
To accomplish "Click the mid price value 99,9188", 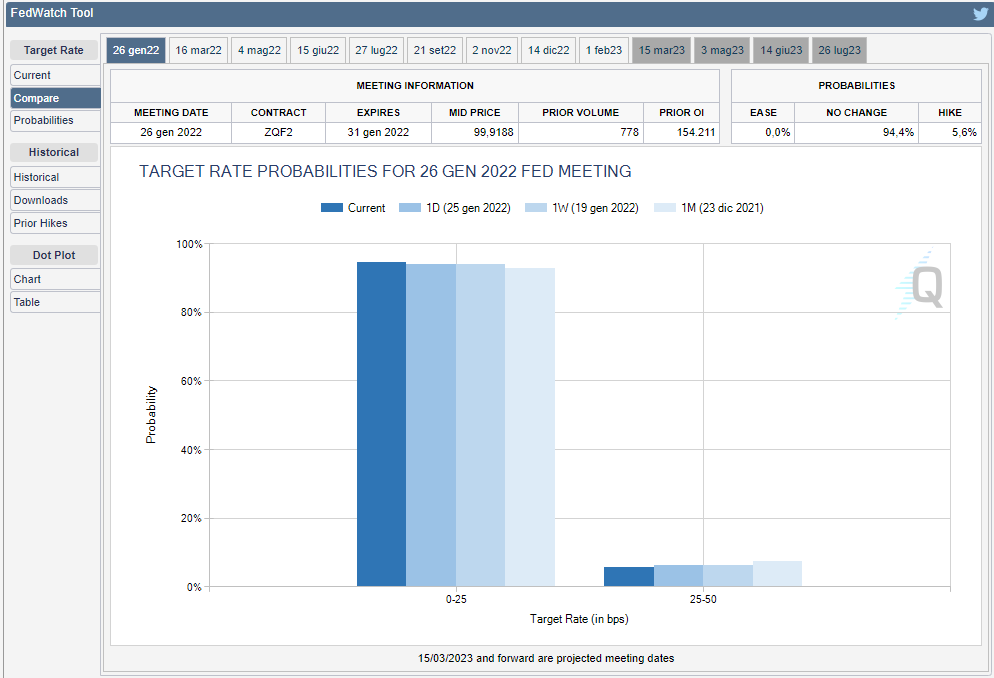I will click(x=493, y=132).
